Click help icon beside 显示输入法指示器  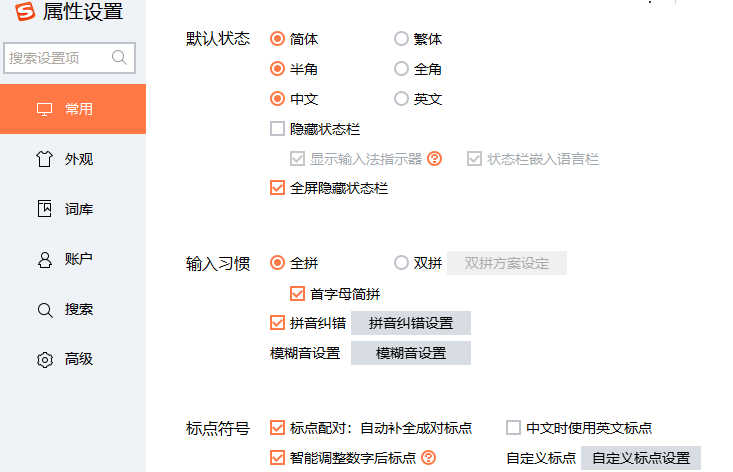click(x=434, y=159)
